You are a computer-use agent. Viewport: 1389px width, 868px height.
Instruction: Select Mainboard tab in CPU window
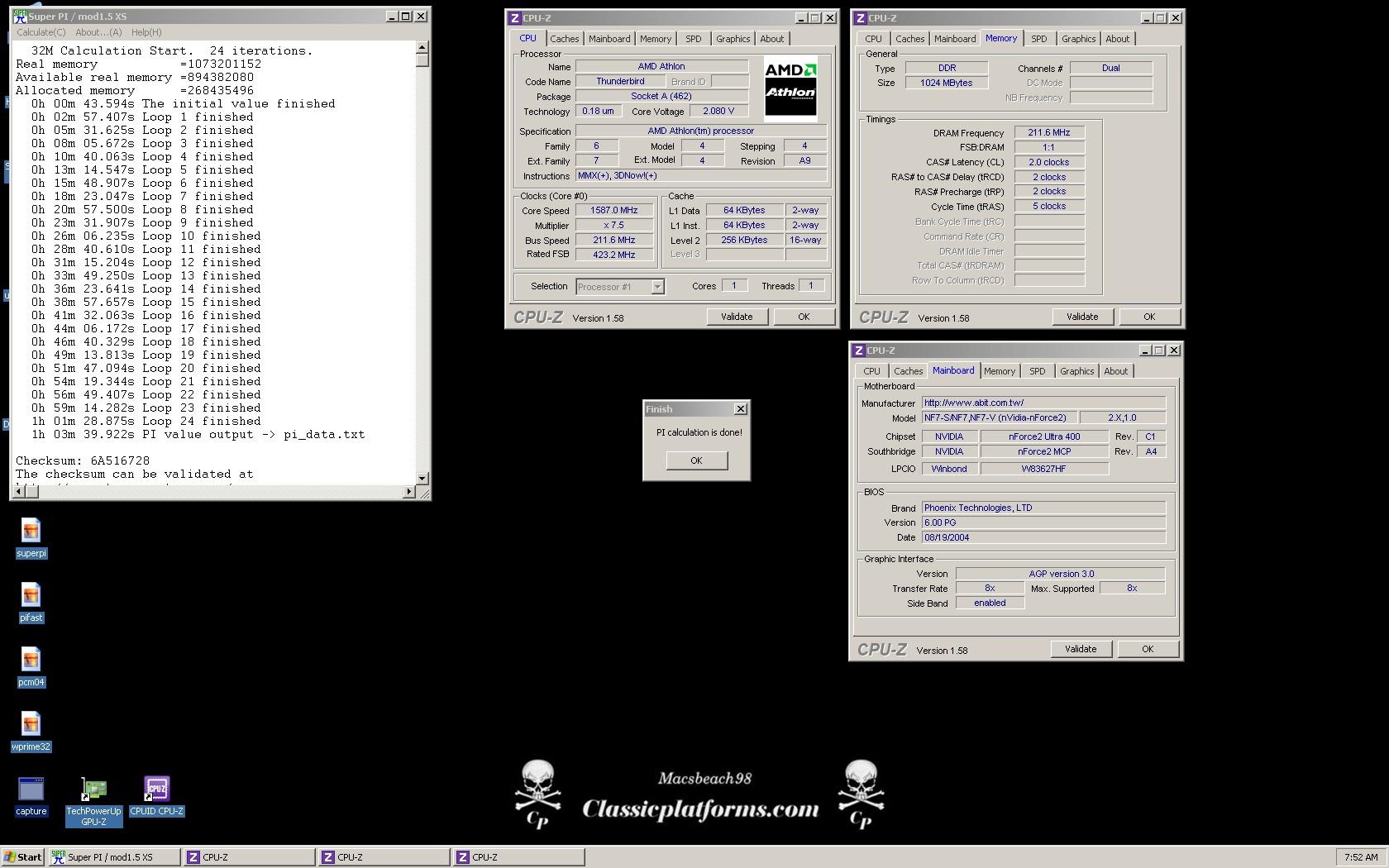(609, 39)
